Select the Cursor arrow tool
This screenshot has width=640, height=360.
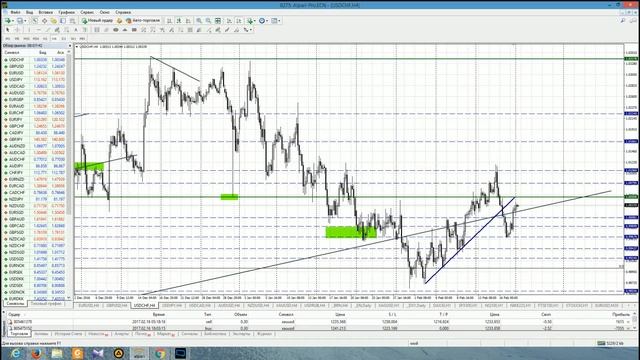pos(7,30)
